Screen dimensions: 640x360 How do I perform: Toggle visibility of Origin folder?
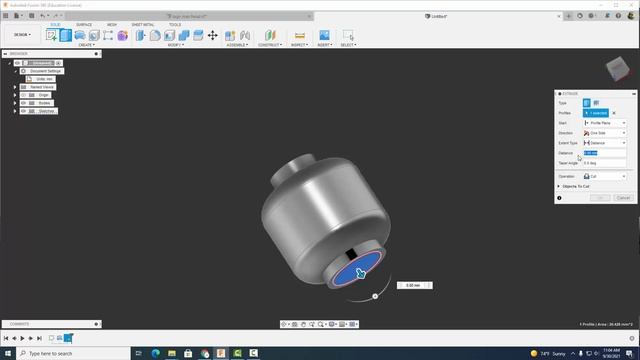click(24, 95)
